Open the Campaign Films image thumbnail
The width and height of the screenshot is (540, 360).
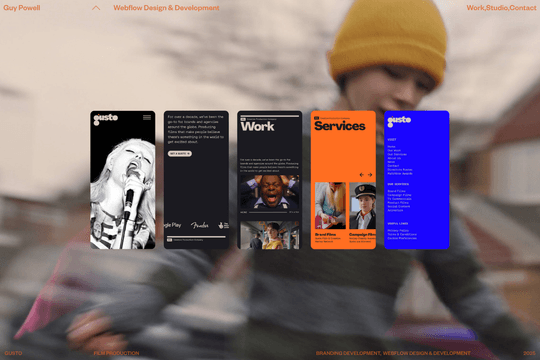point(362,206)
